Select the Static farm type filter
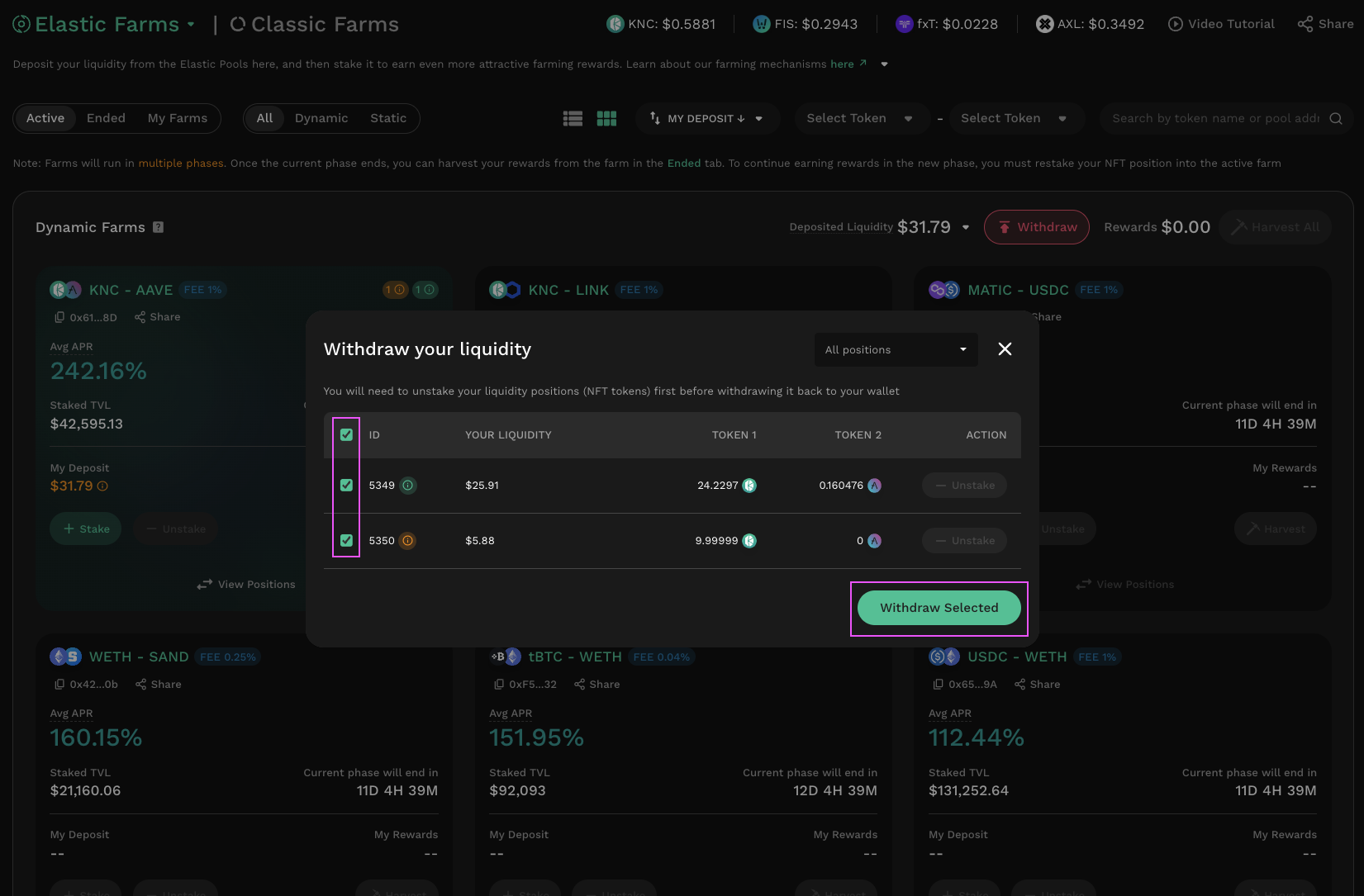 pyautogui.click(x=388, y=119)
